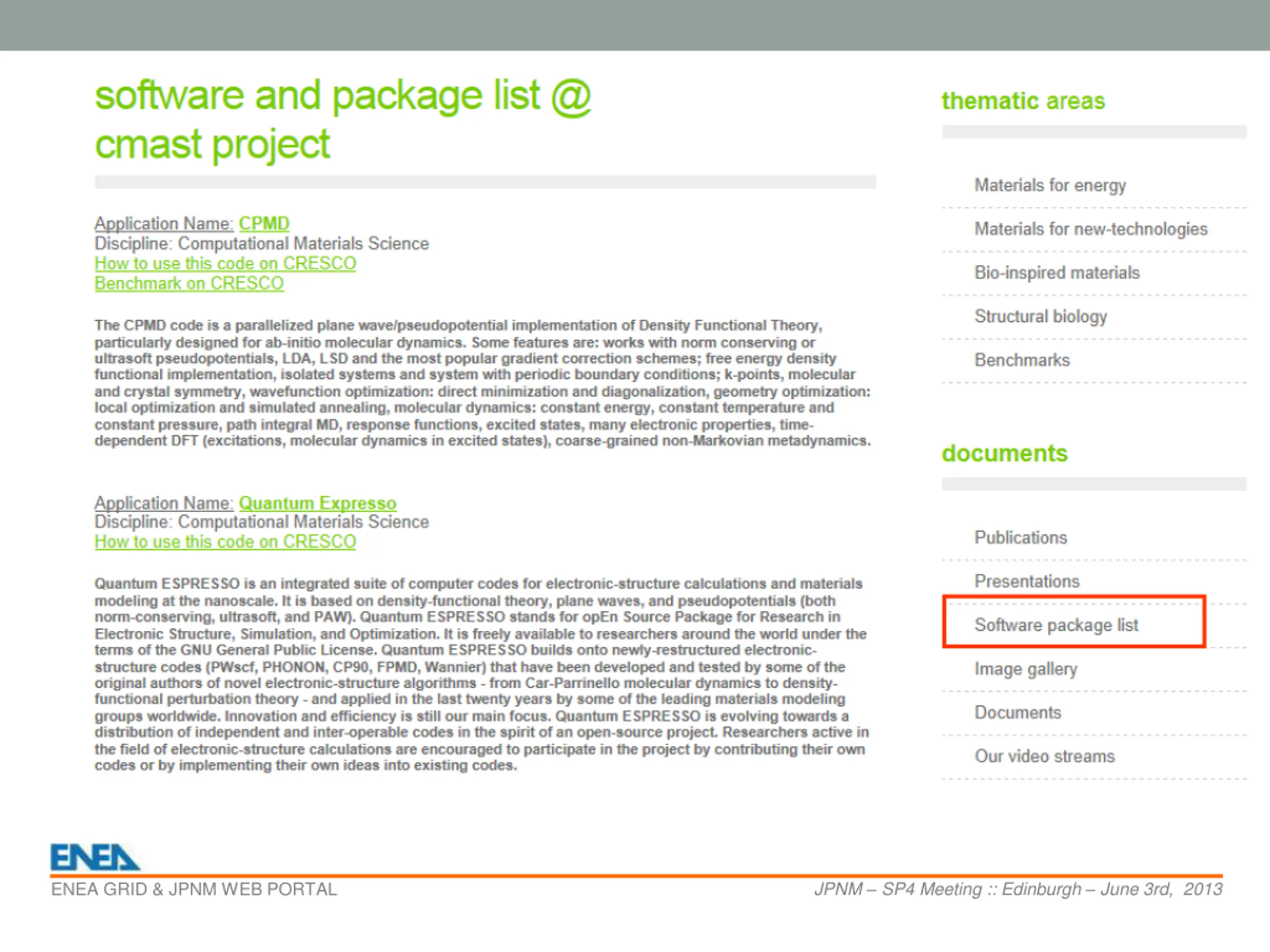The image size is (1270, 952).
Task: Open 'Documents' sidebar entry
Action: pyautogui.click(x=1018, y=713)
